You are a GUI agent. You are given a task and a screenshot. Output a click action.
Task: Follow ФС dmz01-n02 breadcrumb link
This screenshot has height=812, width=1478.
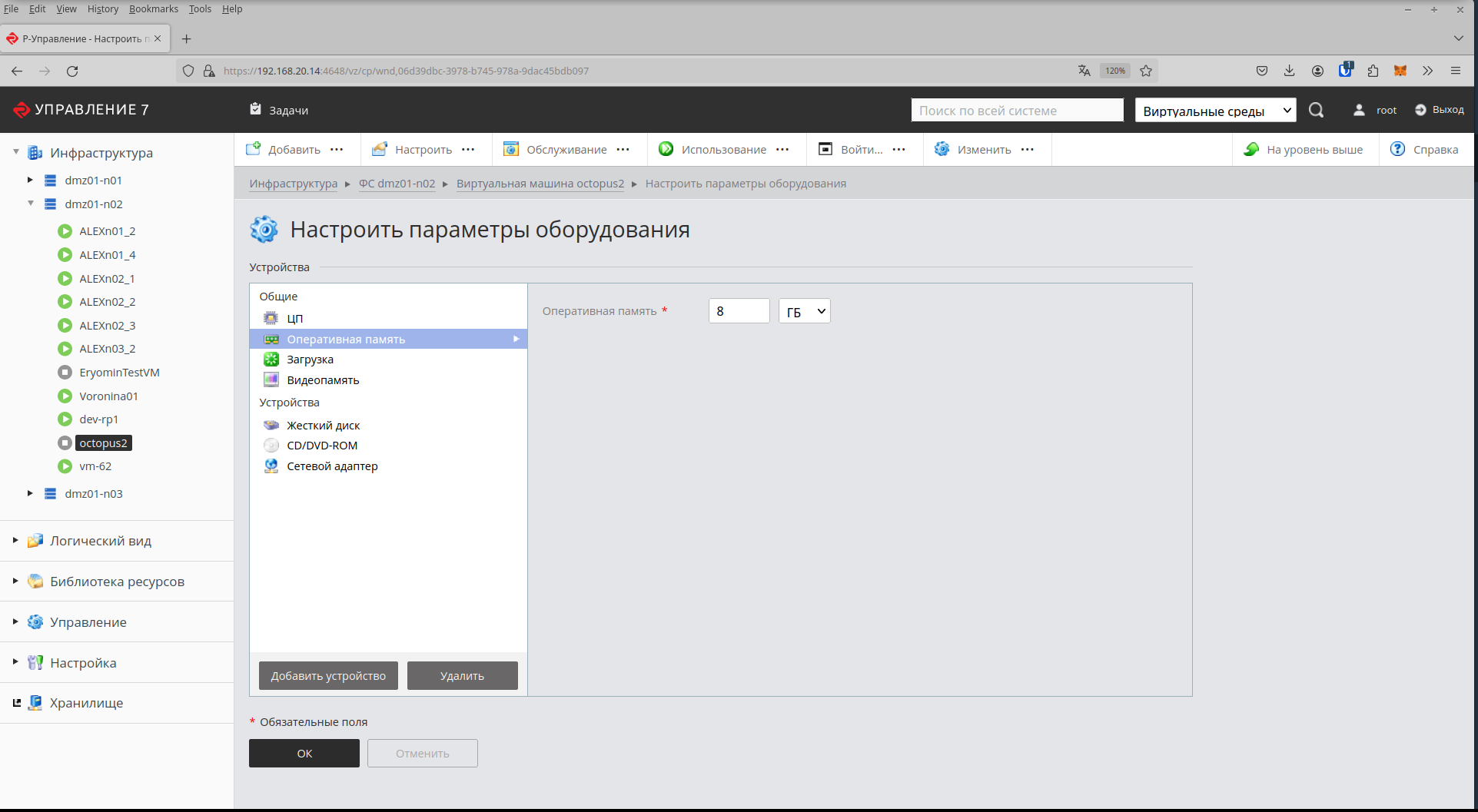pyautogui.click(x=397, y=184)
